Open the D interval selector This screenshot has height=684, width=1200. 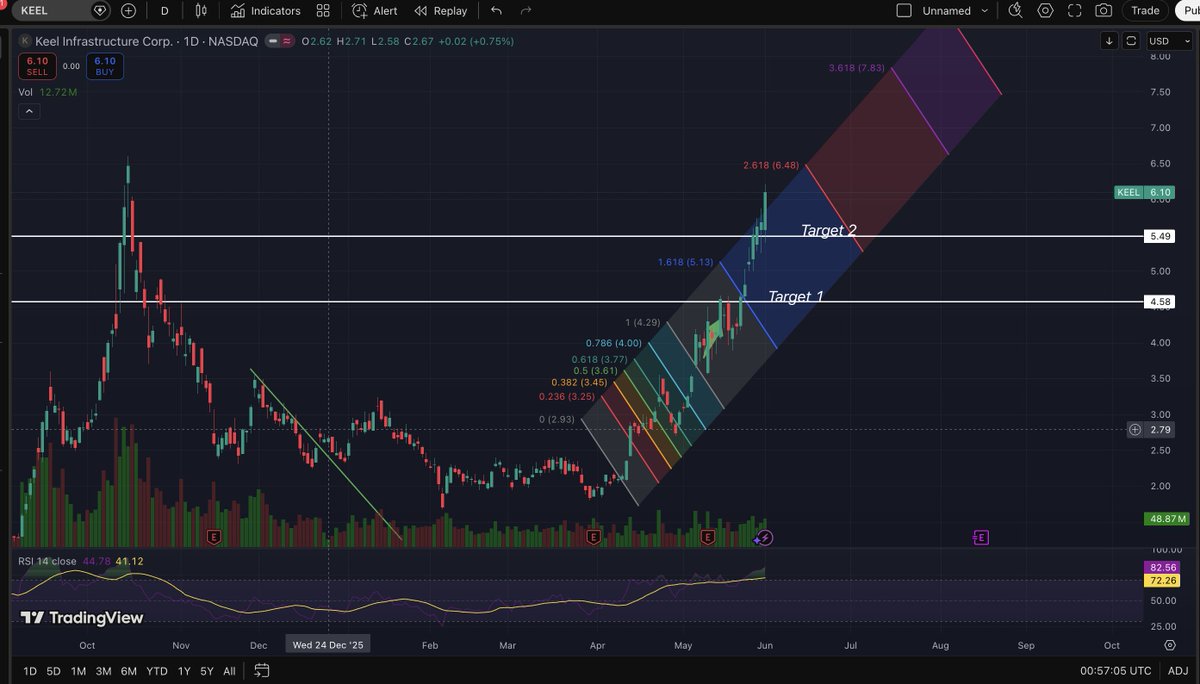(x=164, y=11)
